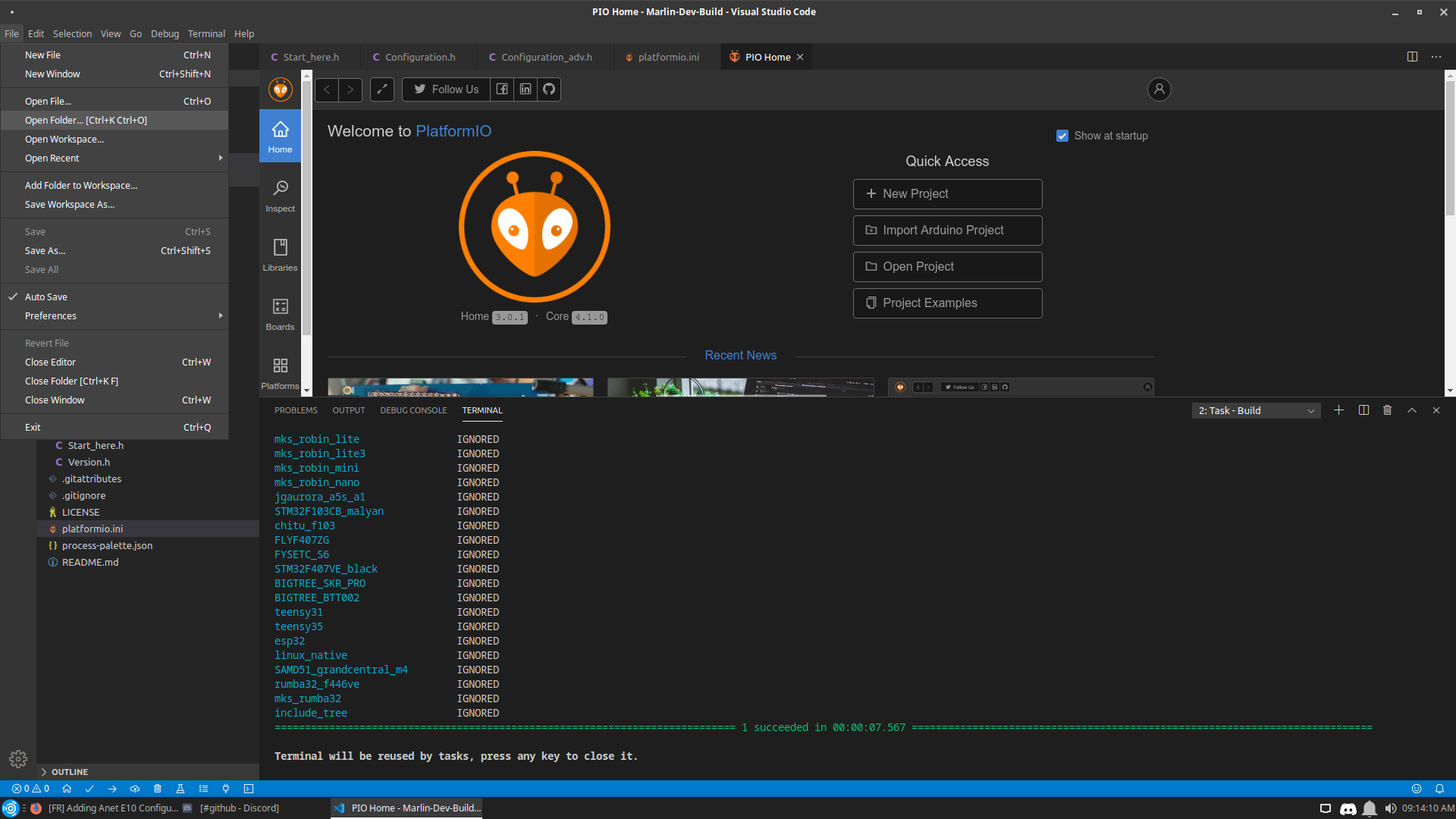
Task: Open the terminal task selector dropdown
Action: coord(1256,410)
